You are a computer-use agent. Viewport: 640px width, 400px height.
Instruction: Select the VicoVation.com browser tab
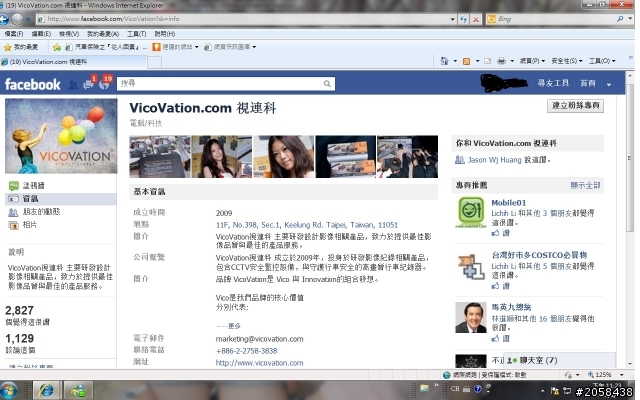tap(73, 62)
